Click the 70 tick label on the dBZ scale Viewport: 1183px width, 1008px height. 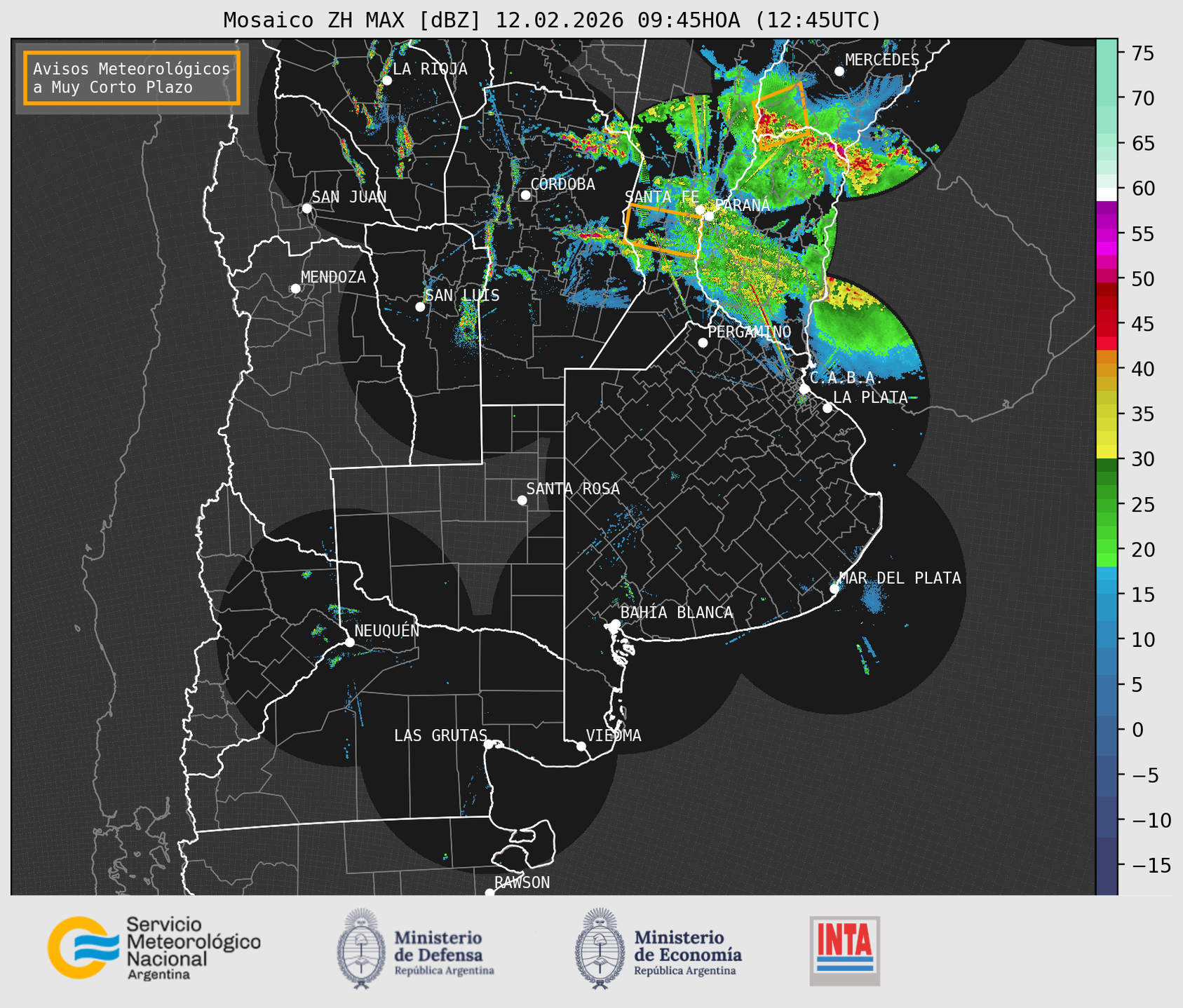[x=1142, y=98]
